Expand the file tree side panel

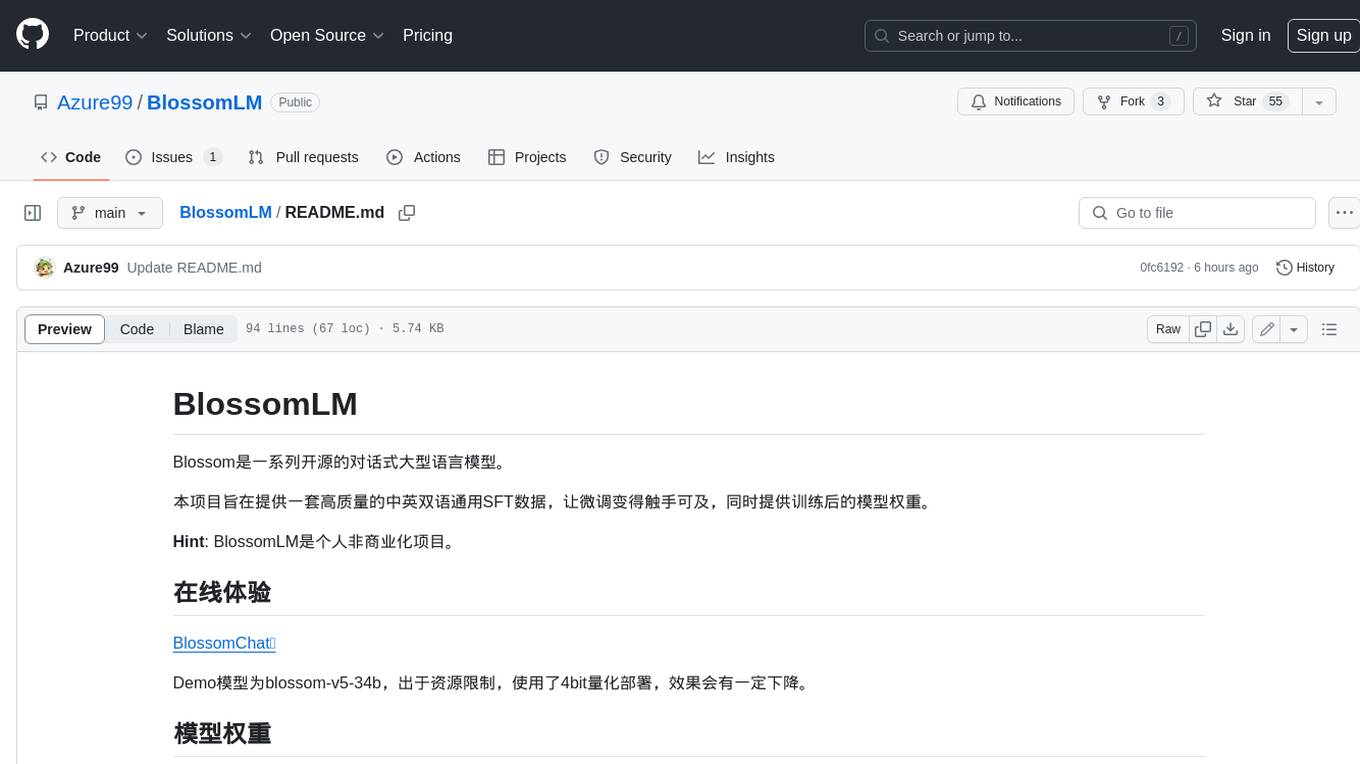[33, 213]
